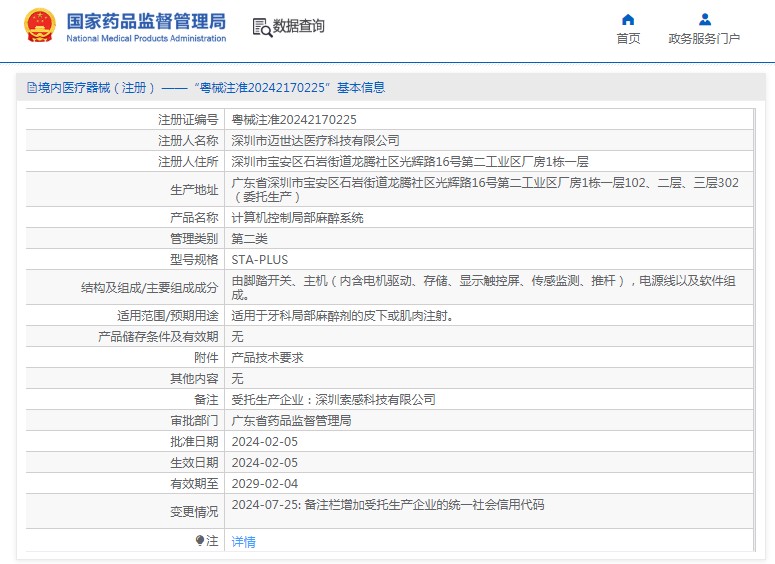Click the 受托生产企业 remark text
The width and height of the screenshot is (775, 564).
(x=333, y=399)
